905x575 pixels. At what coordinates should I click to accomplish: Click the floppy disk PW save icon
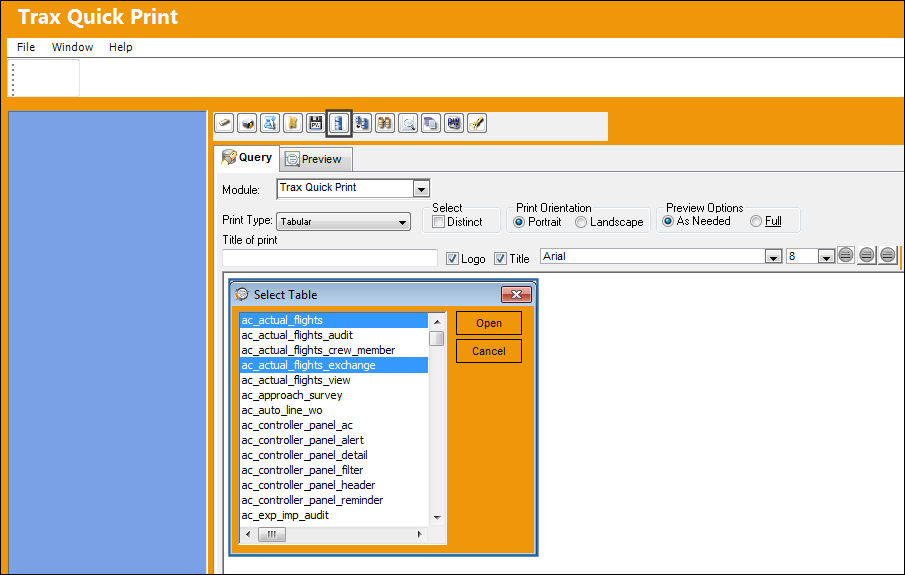(x=316, y=123)
